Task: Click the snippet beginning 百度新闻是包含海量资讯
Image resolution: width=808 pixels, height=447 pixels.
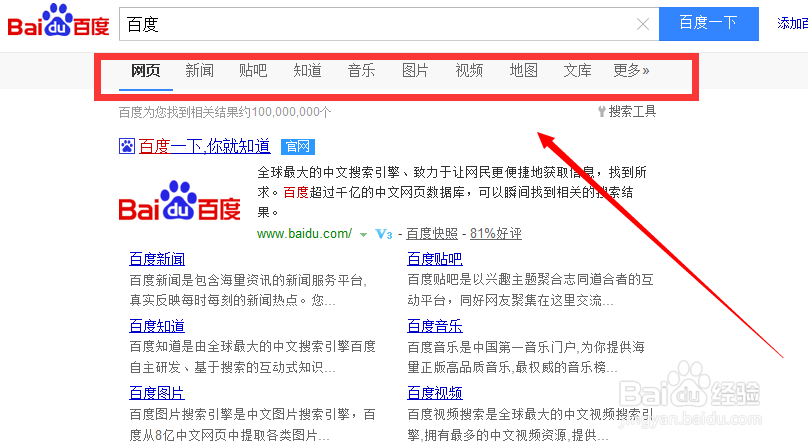Action: (x=248, y=290)
